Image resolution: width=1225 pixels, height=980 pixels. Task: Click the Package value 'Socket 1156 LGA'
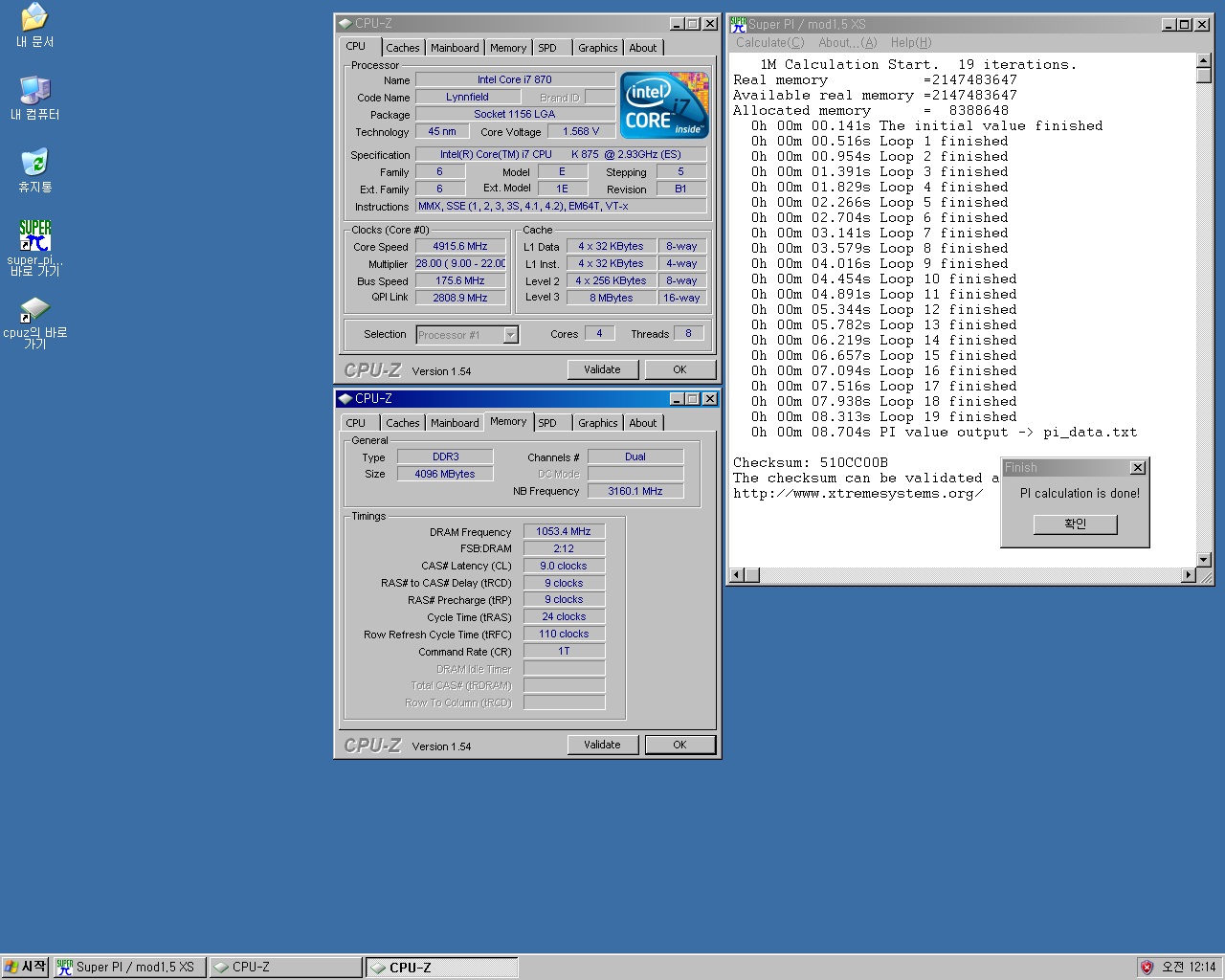click(x=515, y=114)
